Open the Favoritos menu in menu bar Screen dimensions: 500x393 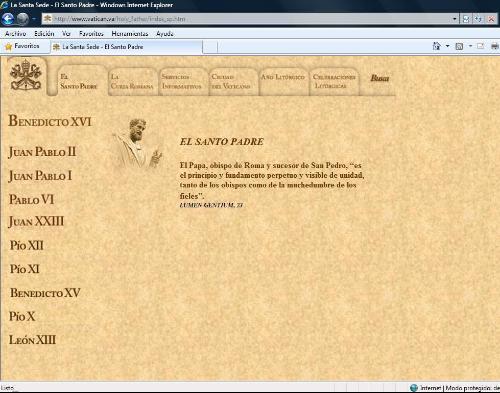[x=91, y=34]
